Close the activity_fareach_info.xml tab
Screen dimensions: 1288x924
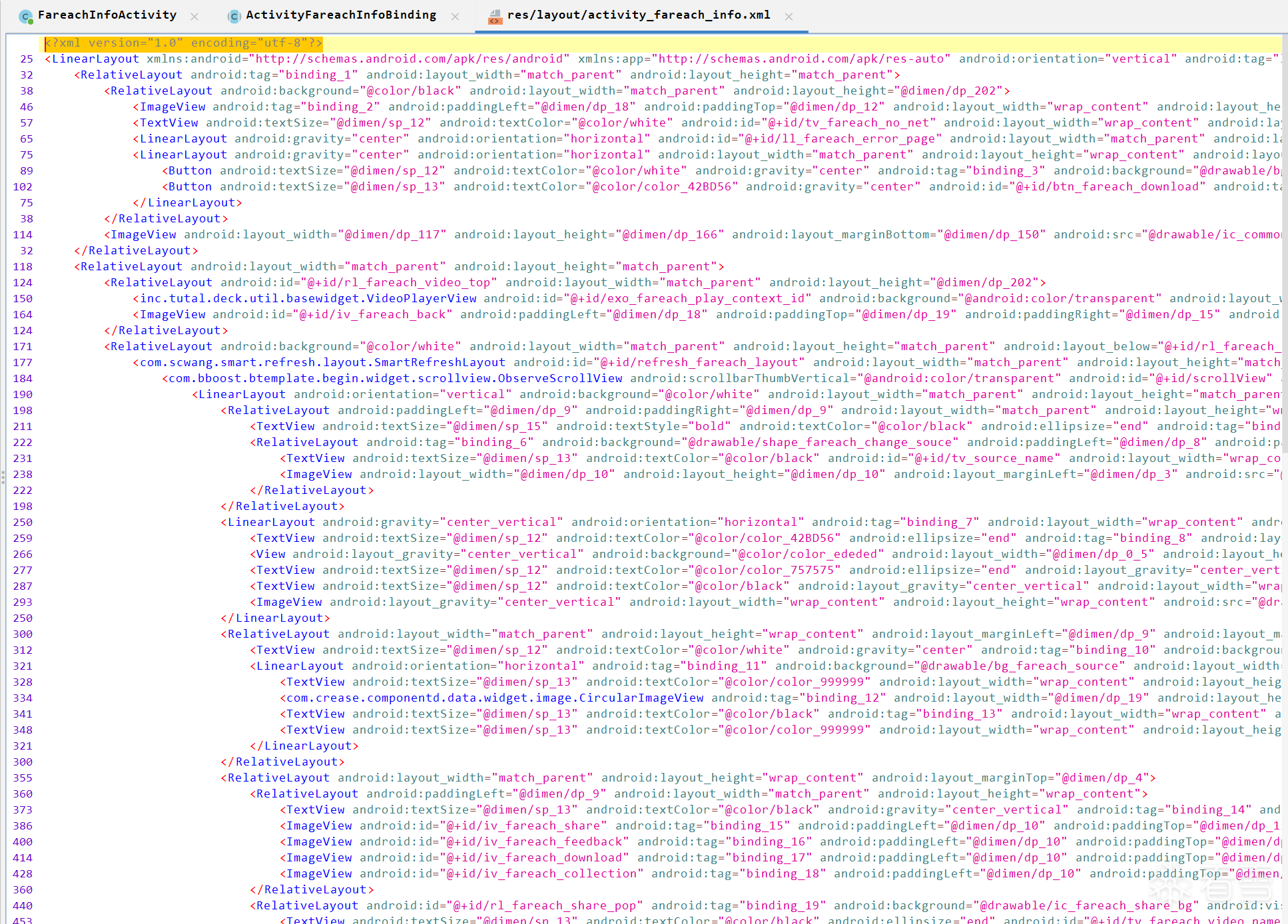(789, 17)
